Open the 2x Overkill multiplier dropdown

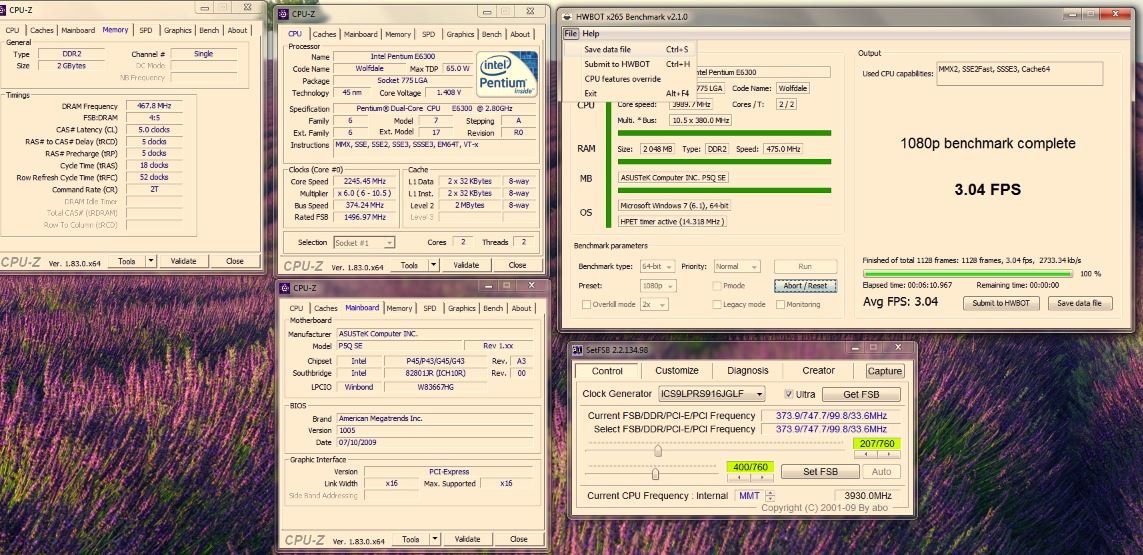coord(654,304)
